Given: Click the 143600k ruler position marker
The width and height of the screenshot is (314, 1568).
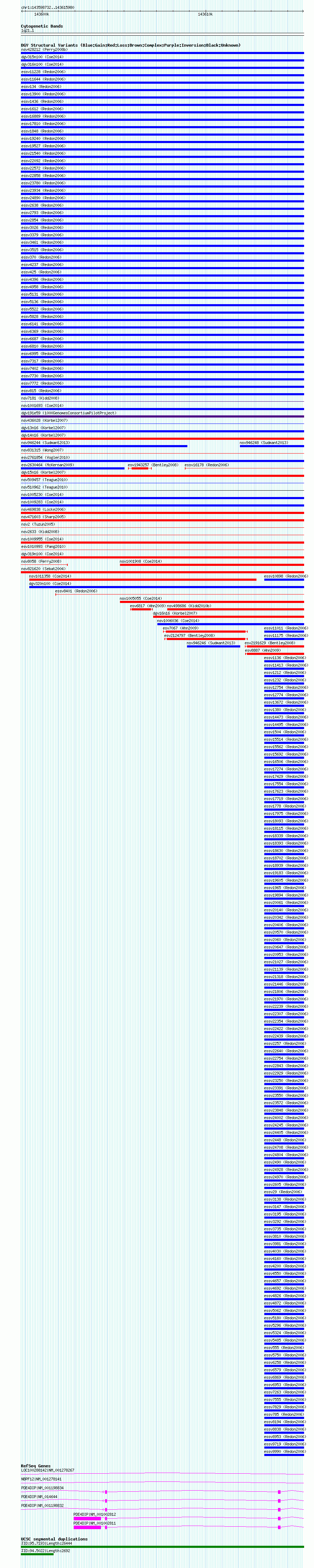Looking at the screenshot, I should click(x=41, y=14).
